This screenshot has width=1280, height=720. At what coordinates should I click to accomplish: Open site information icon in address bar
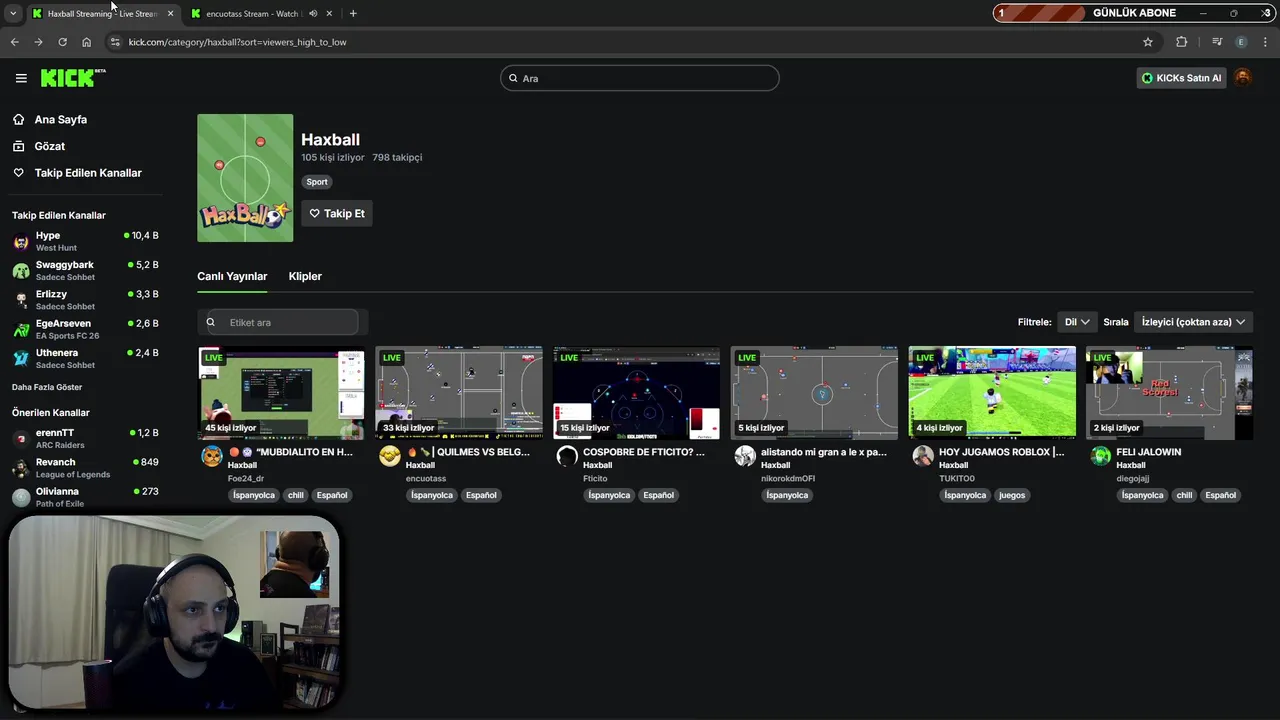(x=115, y=42)
